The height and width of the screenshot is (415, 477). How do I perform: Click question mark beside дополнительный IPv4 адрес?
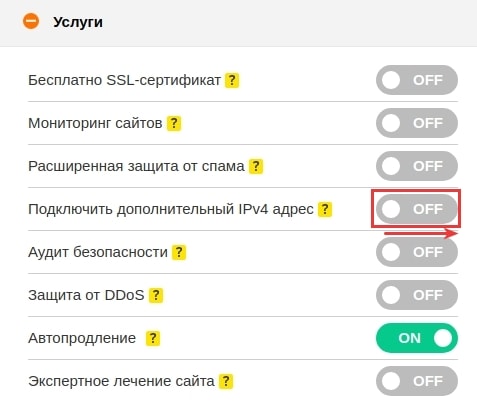pyautogui.click(x=325, y=209)
